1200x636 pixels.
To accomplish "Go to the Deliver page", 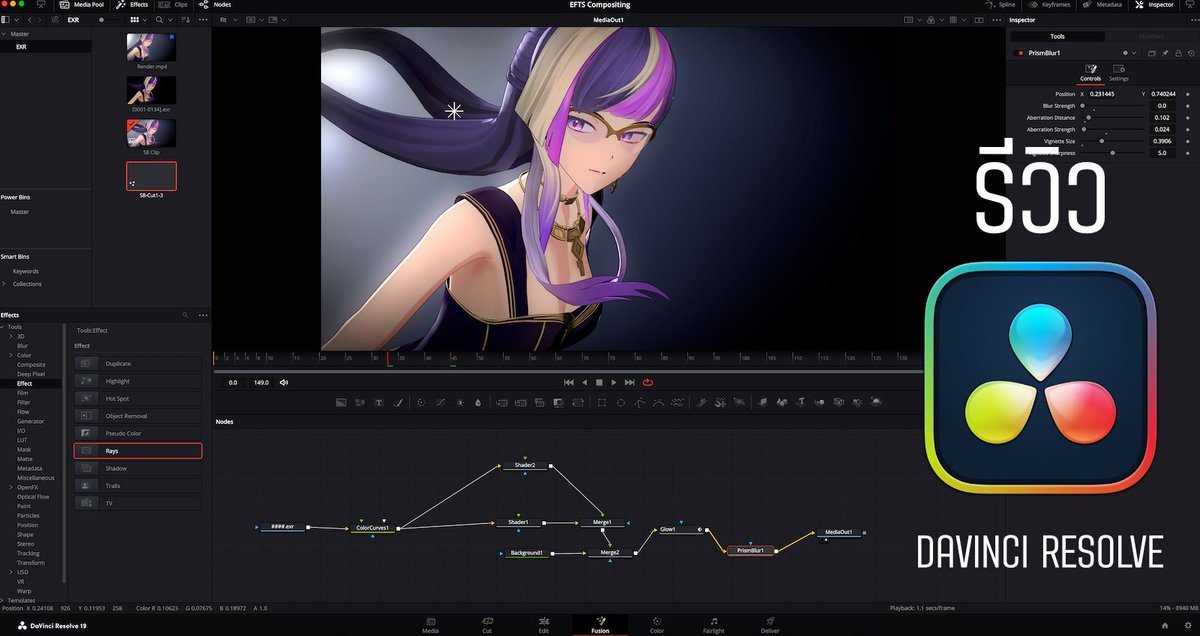I will tap(770, 625).
